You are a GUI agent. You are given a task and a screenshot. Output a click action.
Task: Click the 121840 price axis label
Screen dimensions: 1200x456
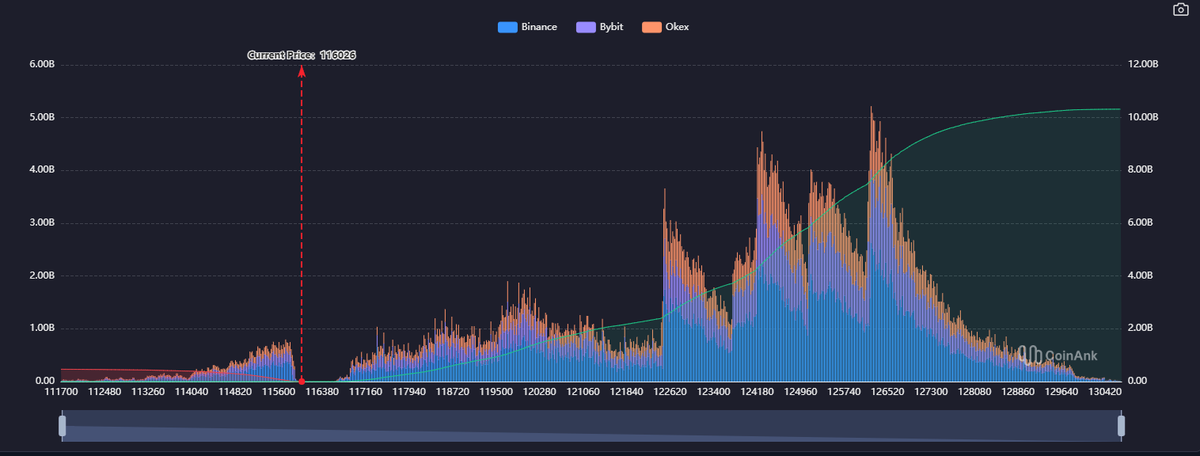pos(627,392)
